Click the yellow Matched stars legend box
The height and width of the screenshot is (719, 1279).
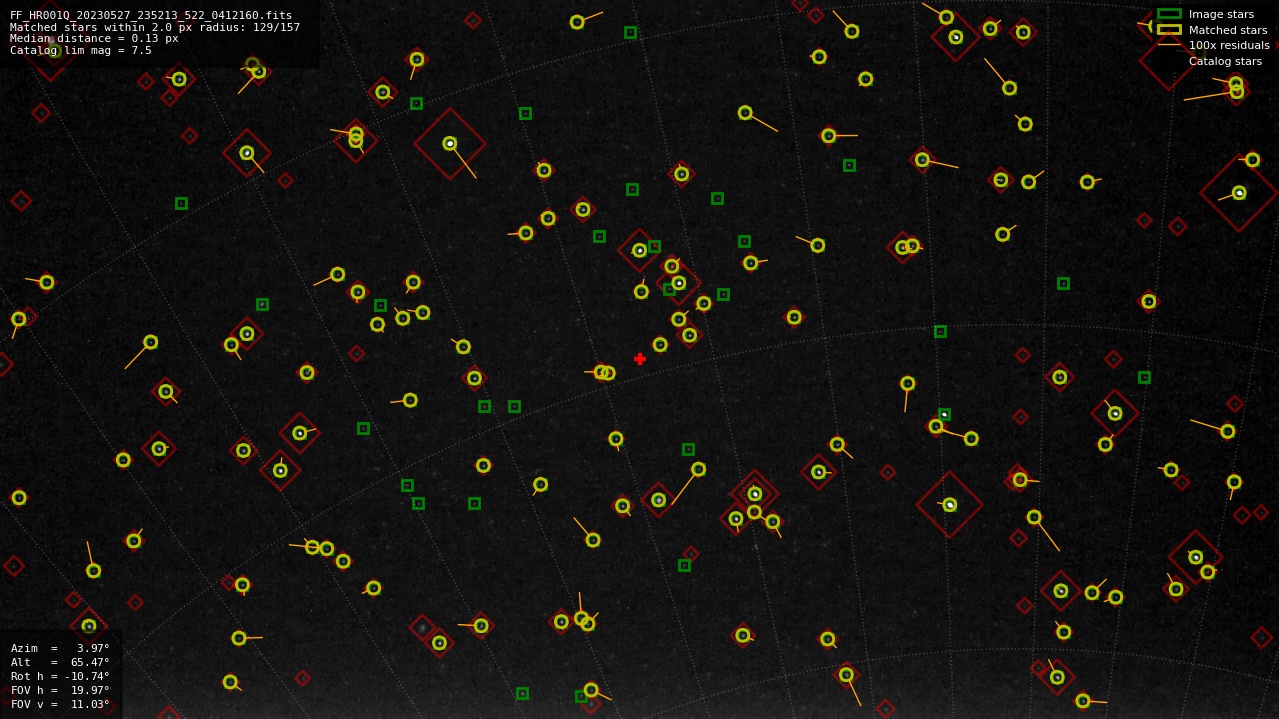coord(1169,30)
